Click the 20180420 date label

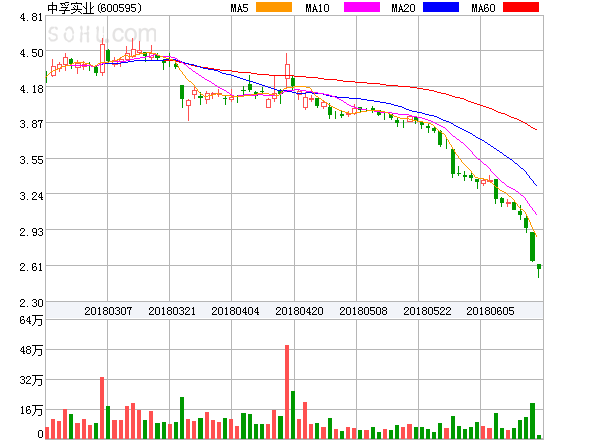click(299, 311)
